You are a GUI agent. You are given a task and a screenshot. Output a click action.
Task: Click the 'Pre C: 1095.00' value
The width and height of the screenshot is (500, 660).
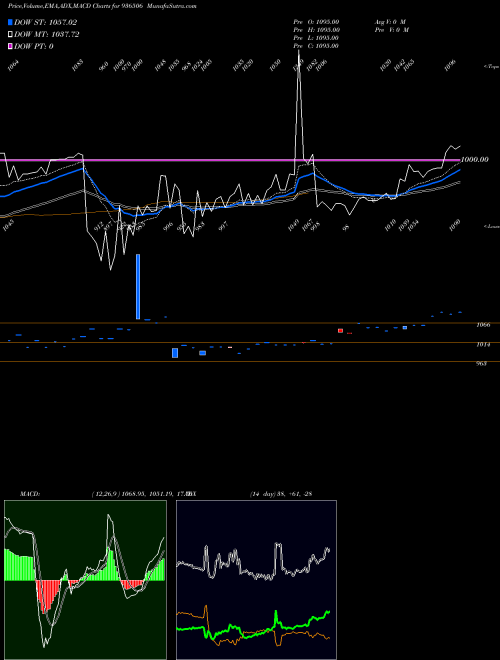tap(316, 45)
